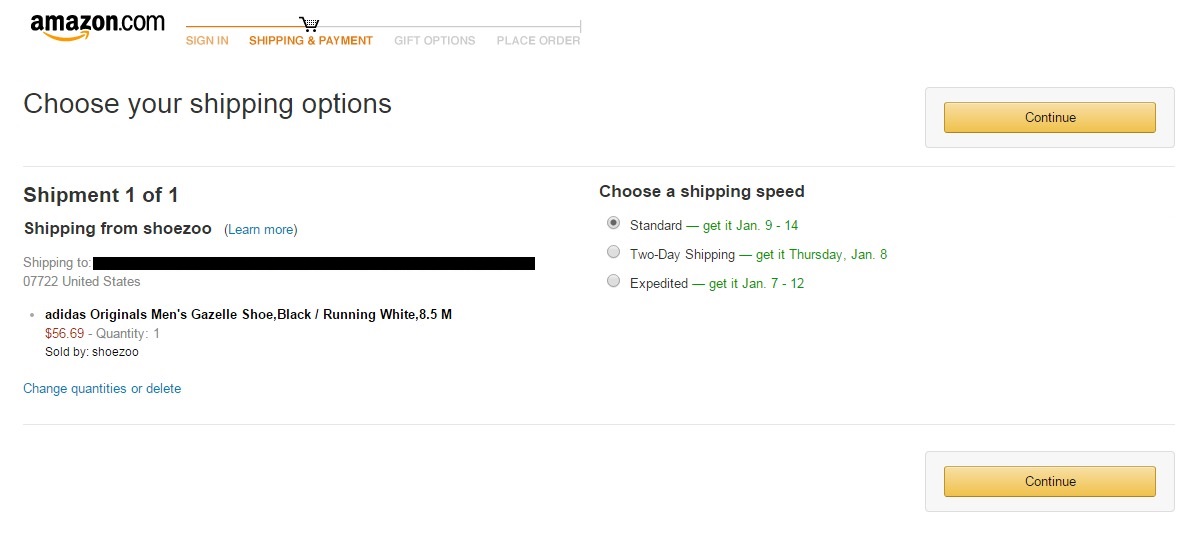Select the PLACE ORDER step

coord(538,41)
